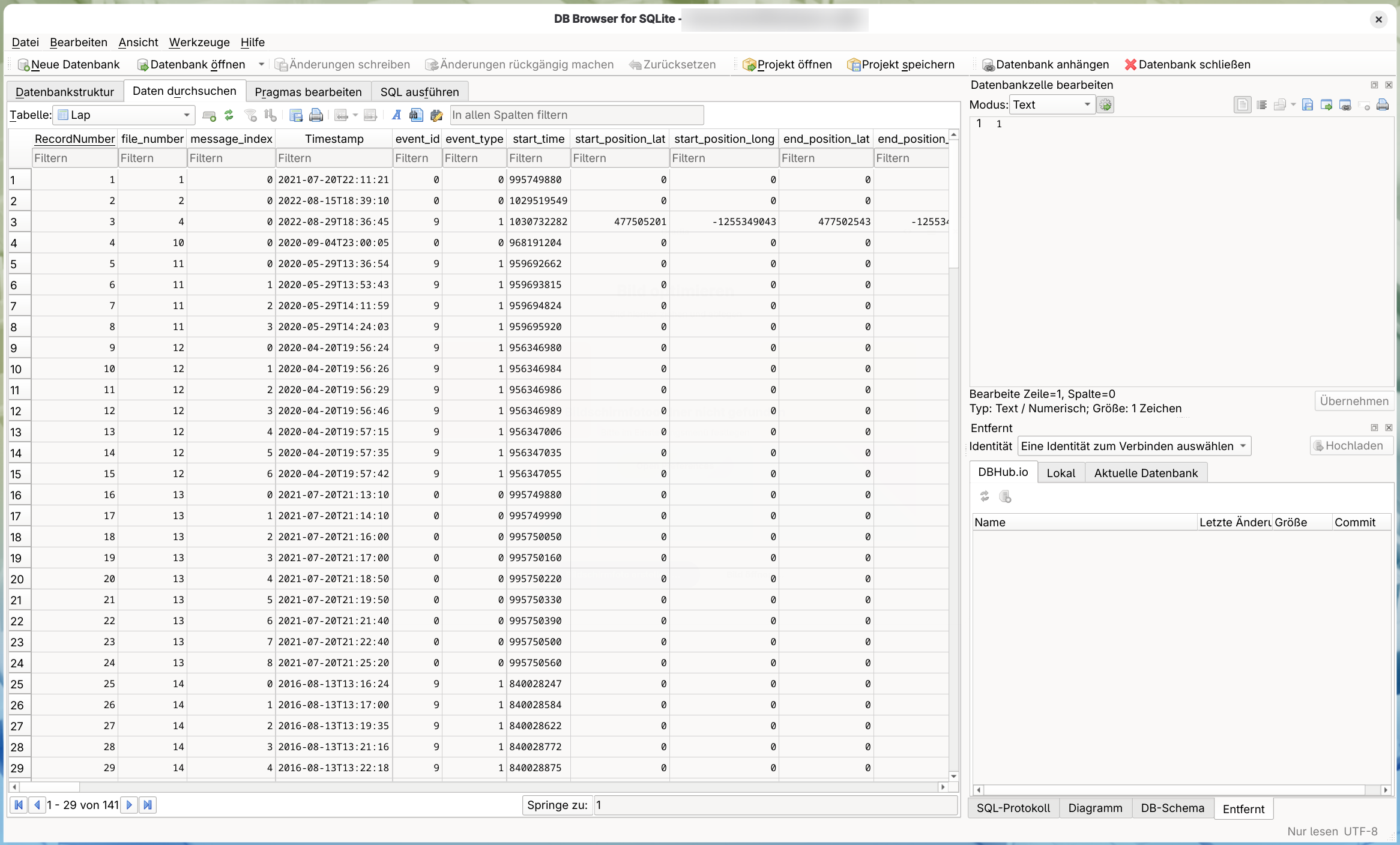Click the Neue Datenbank toolbar button

point(68,64)
